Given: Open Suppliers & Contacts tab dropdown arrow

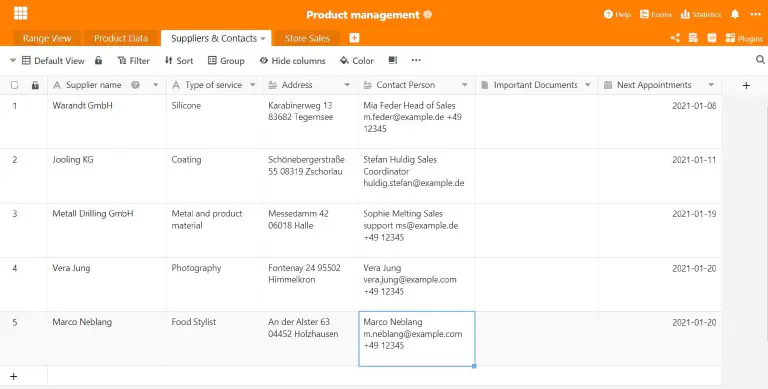Looking at the screenshot, I should [x=263, y=38].
